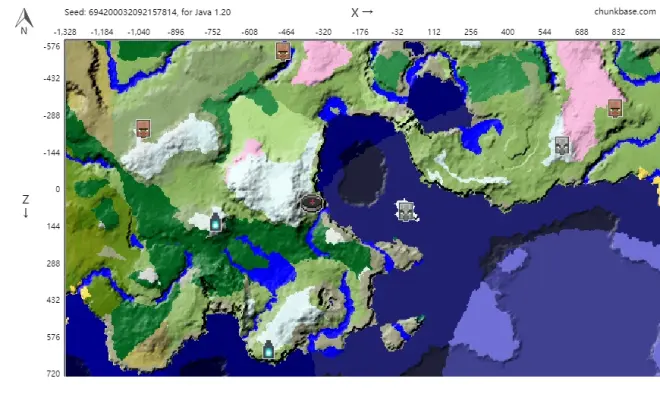Click the X axis arrow label
The width and height of the screenshot is (660, 410).
[x=362, y=13]
